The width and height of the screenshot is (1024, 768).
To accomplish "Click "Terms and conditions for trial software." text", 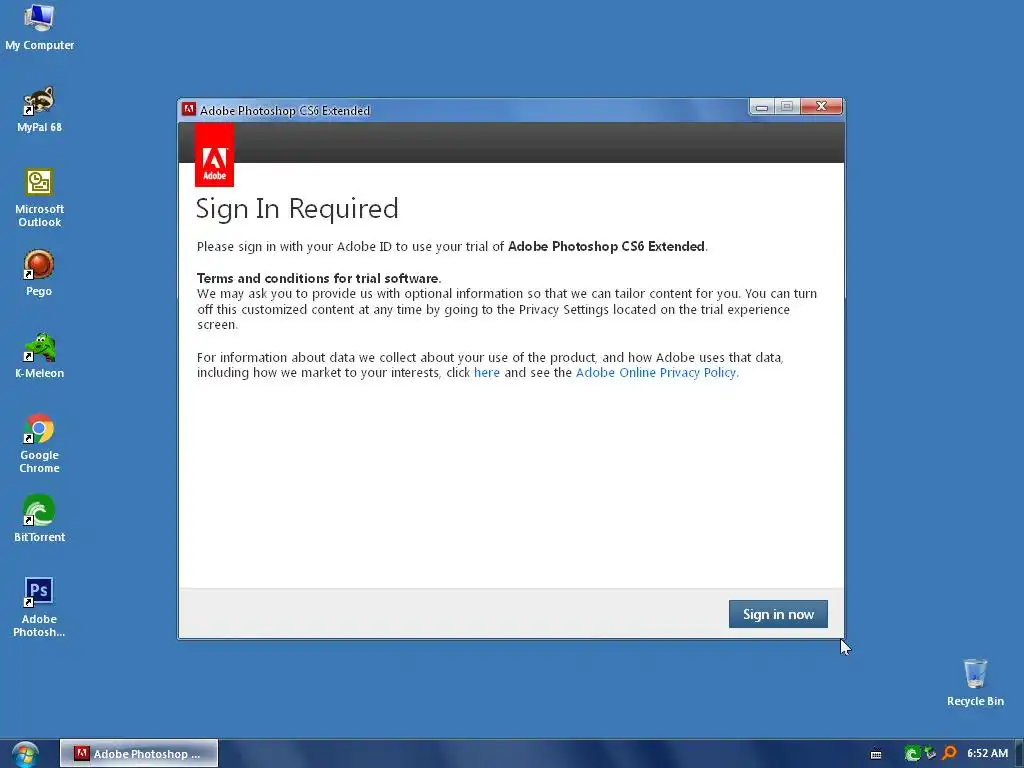I will (319, 278).
